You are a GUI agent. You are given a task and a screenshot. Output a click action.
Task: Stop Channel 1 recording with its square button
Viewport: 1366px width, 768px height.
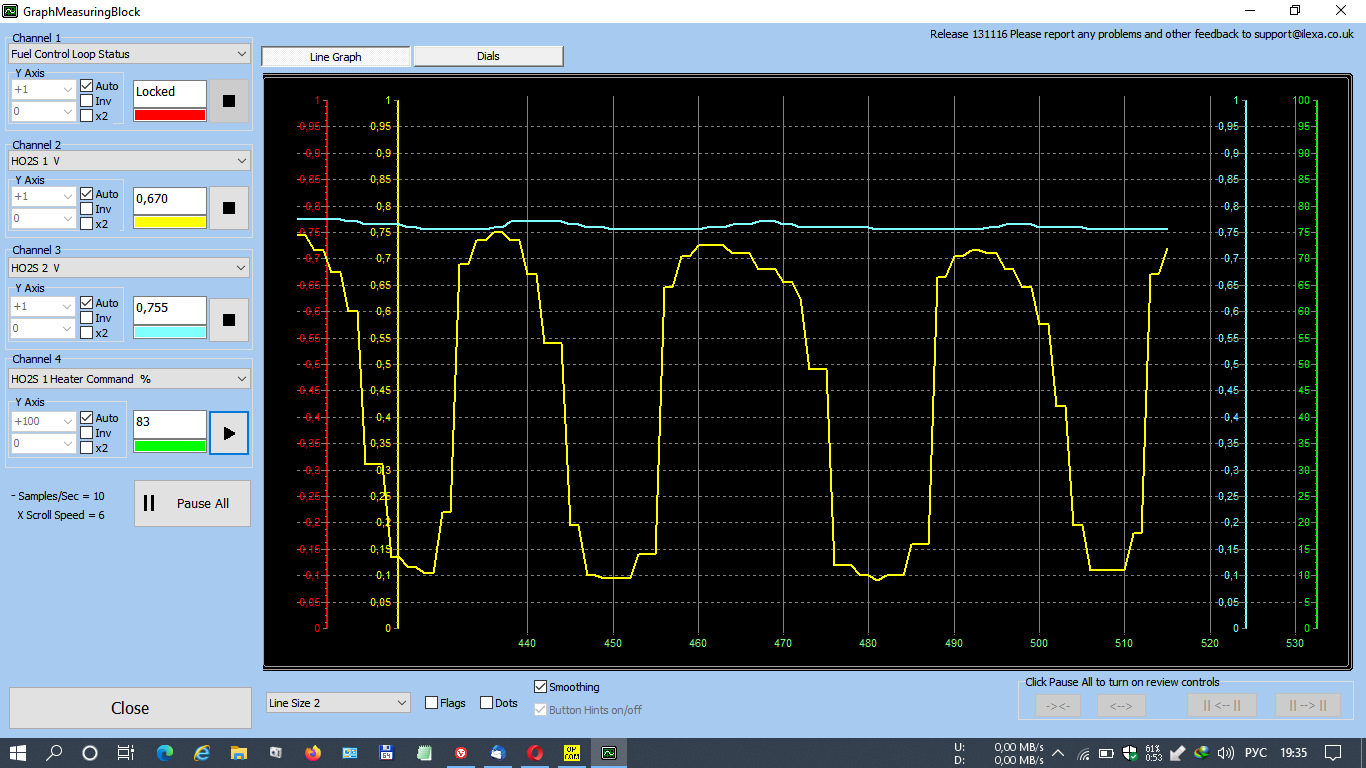(229, 101)
